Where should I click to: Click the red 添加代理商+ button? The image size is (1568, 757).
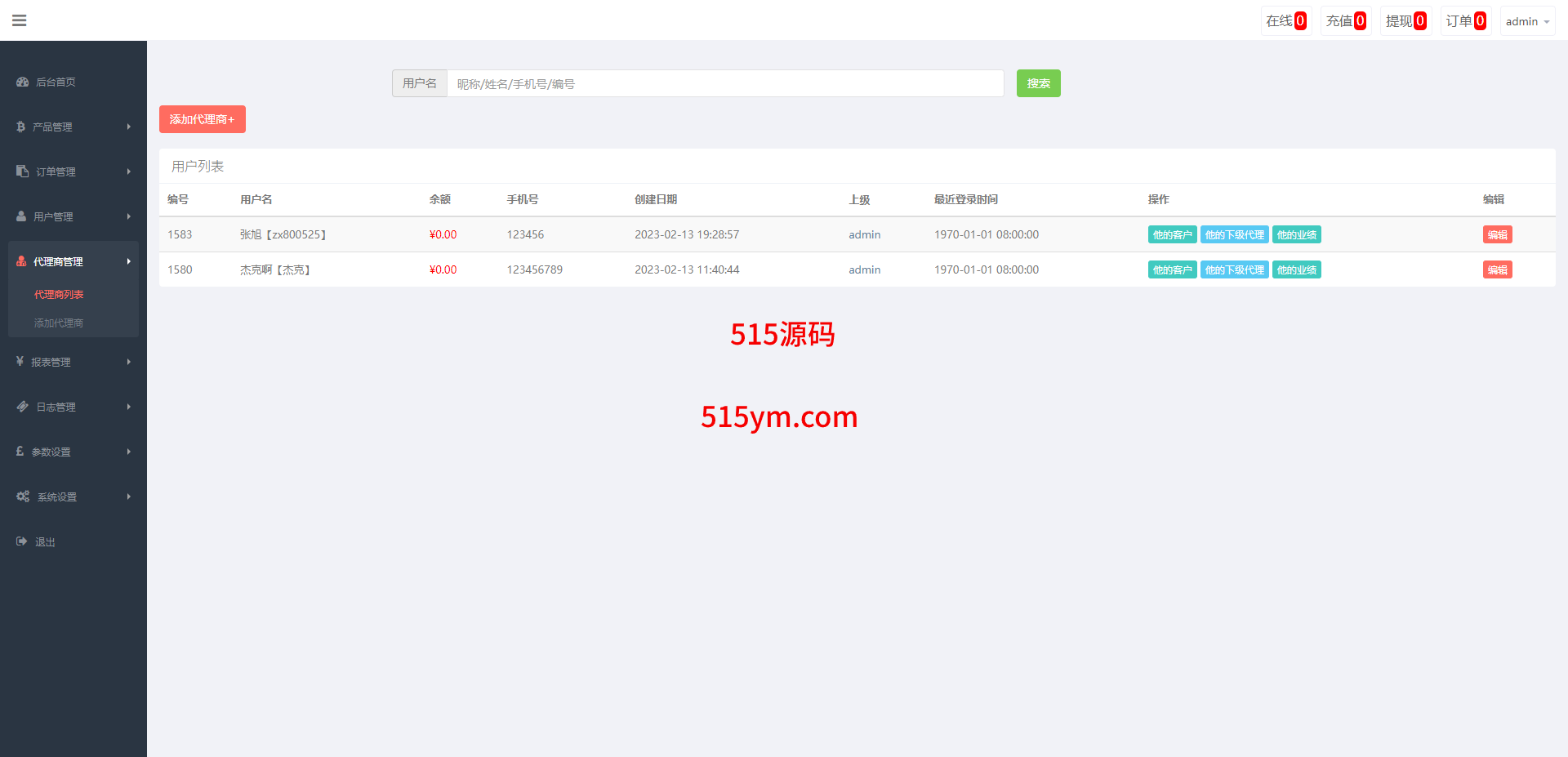click(x=202, y=119)
